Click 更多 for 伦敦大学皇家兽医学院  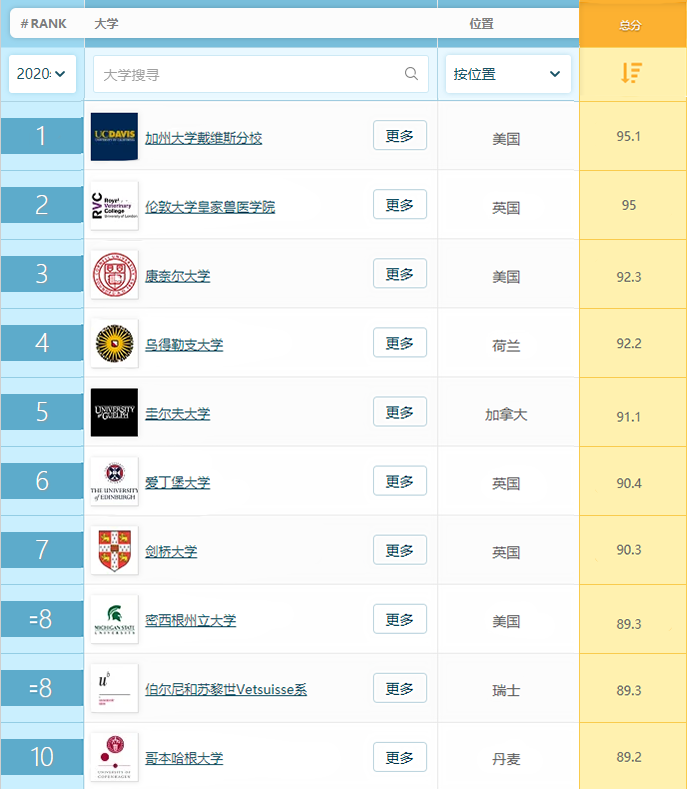[x=400, y=204]
